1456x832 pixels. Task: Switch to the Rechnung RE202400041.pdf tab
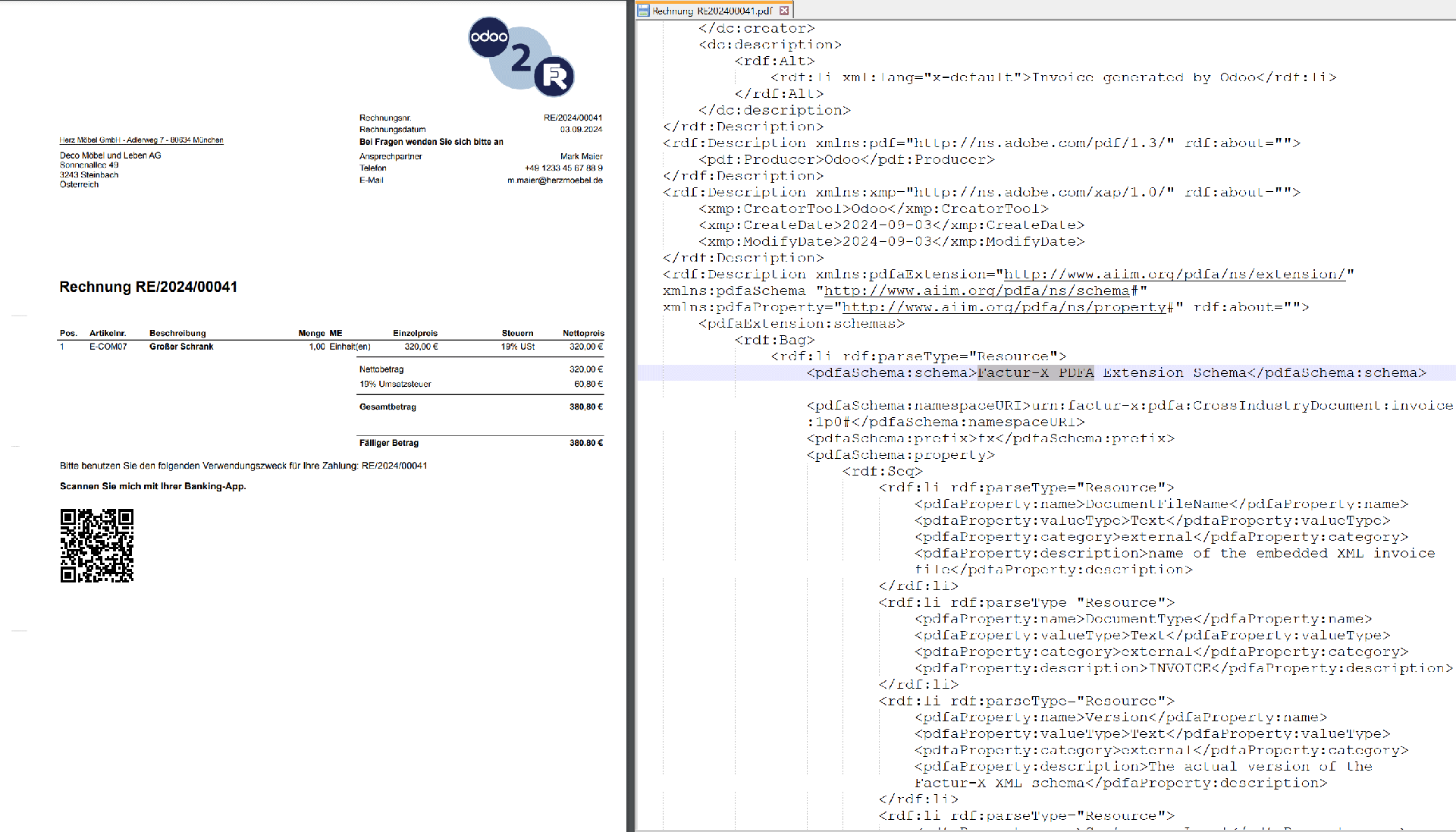711,11
